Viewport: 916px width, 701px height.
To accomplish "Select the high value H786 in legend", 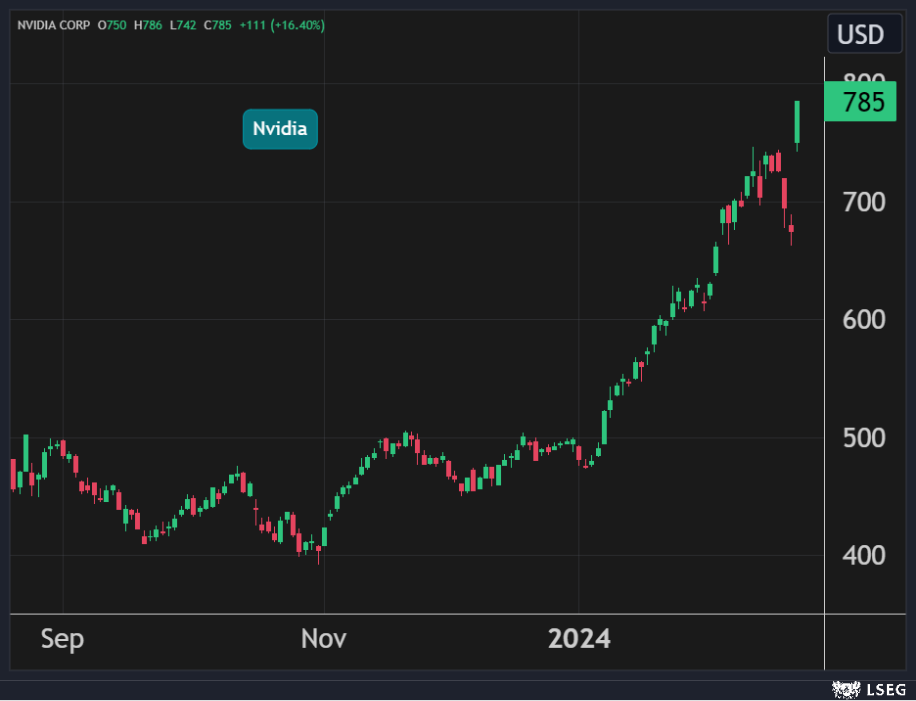I will click(x=147, y=25).
